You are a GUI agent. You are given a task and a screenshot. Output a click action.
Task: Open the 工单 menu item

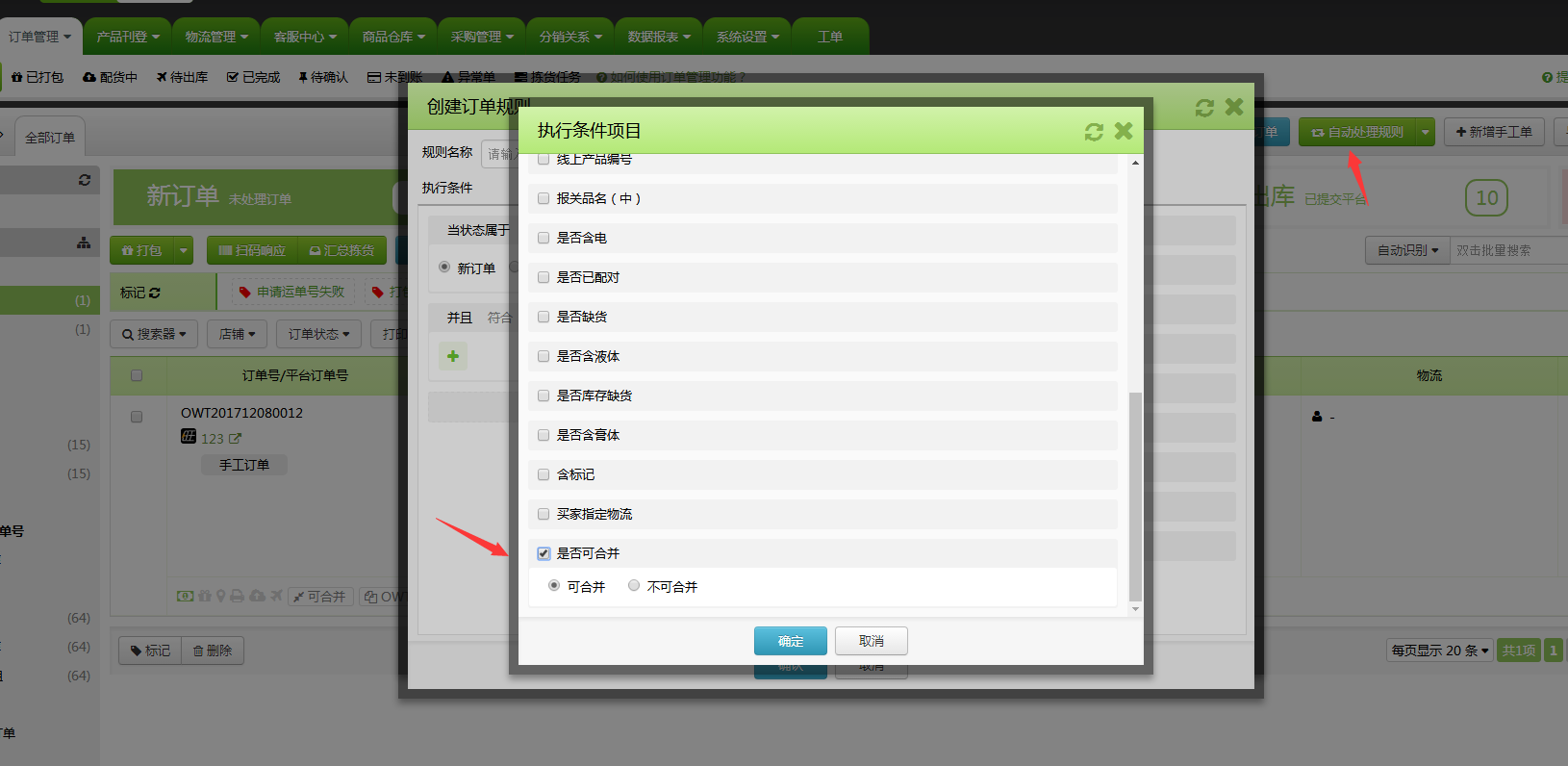(x=830, y=37)
